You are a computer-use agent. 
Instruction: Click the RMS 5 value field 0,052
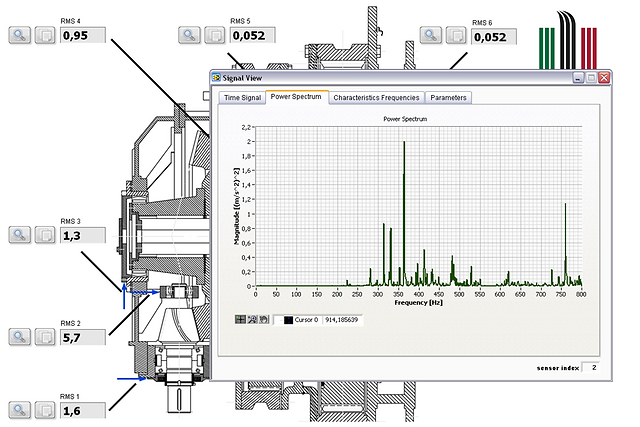(252, 36)
